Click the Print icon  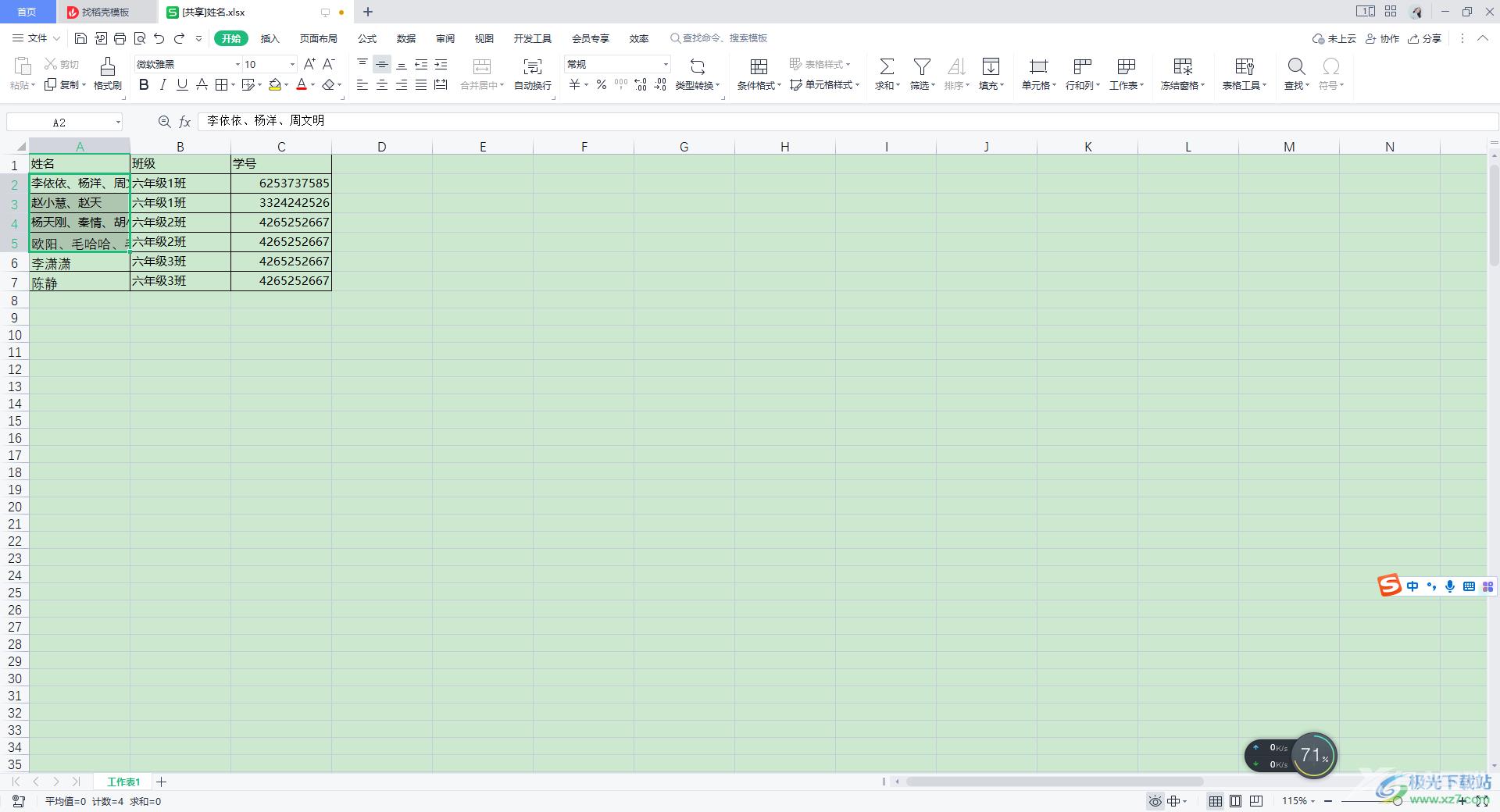click(x=120, y=38)
